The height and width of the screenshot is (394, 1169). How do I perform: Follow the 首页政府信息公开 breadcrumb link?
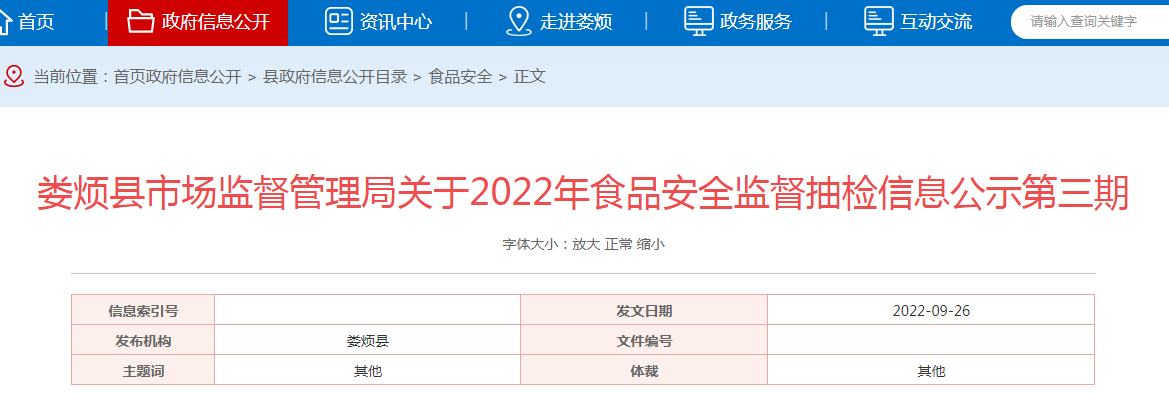(177, 77)
